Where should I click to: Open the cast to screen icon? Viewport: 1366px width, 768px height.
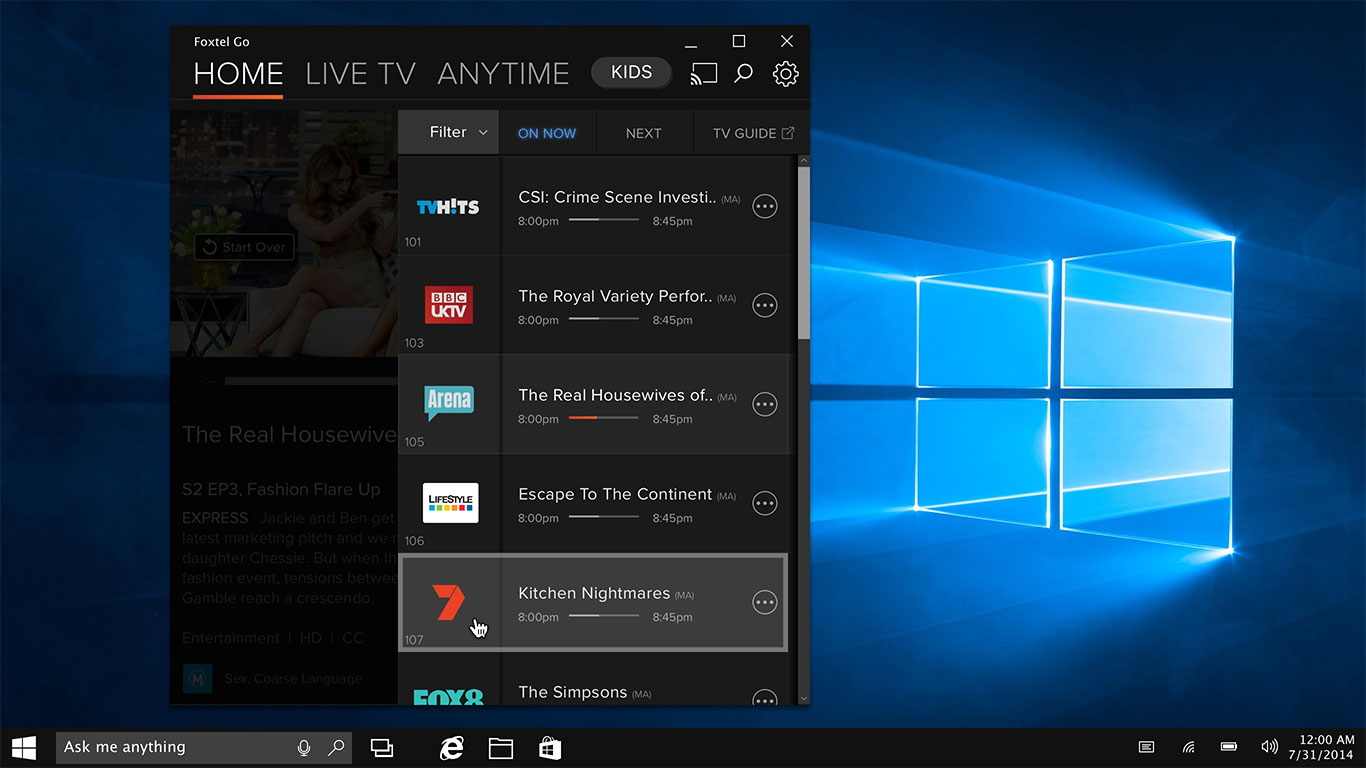pyautogui.click(x=704, y=74)
